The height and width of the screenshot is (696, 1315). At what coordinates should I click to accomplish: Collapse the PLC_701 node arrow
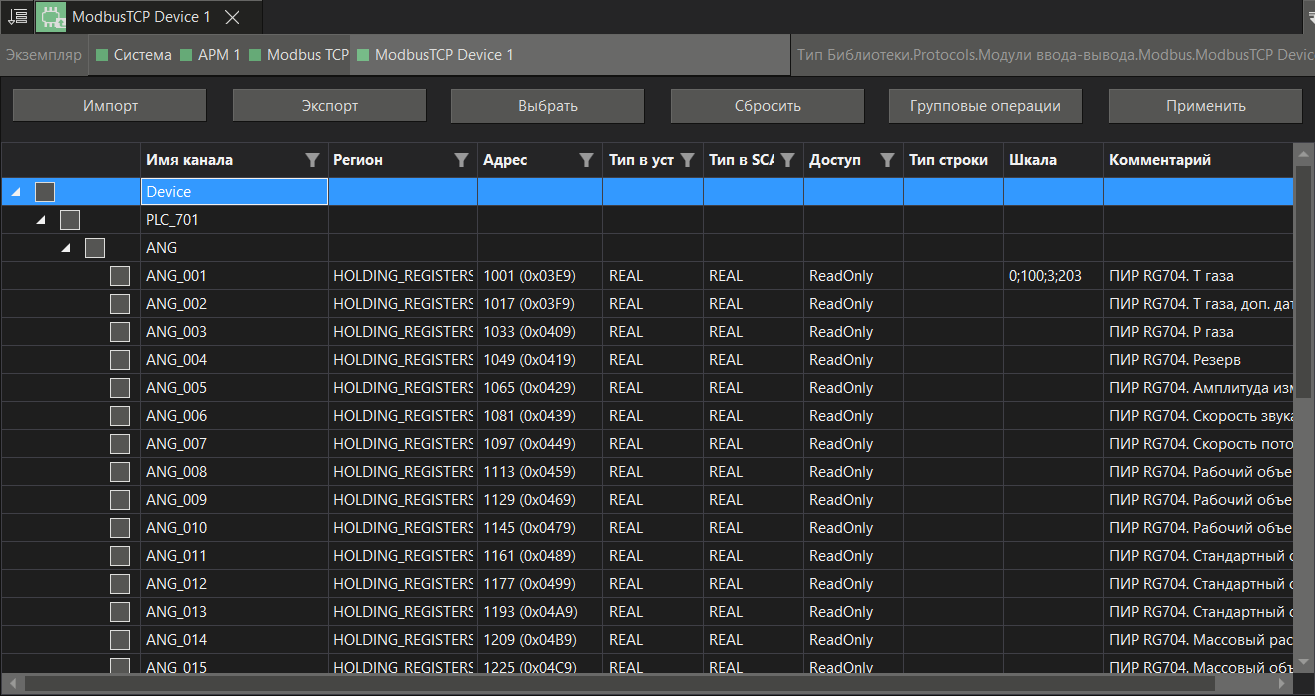[41, 220]
